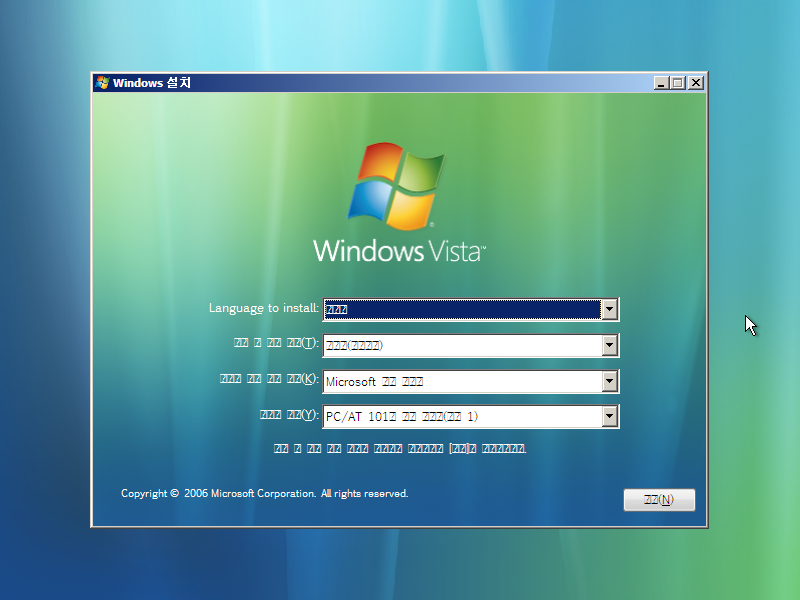Screen dimensions: 800x600
Task: Click the label ending in (K):
Action: (x=269, y=379)
